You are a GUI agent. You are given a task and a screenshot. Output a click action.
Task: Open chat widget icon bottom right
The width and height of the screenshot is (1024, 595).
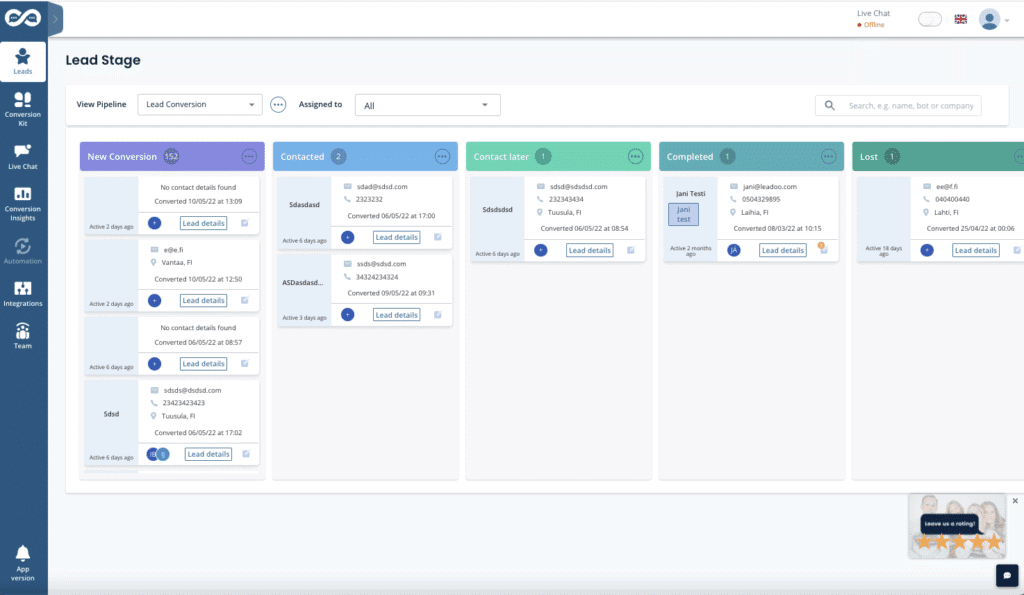click(x=1007, y=576)
